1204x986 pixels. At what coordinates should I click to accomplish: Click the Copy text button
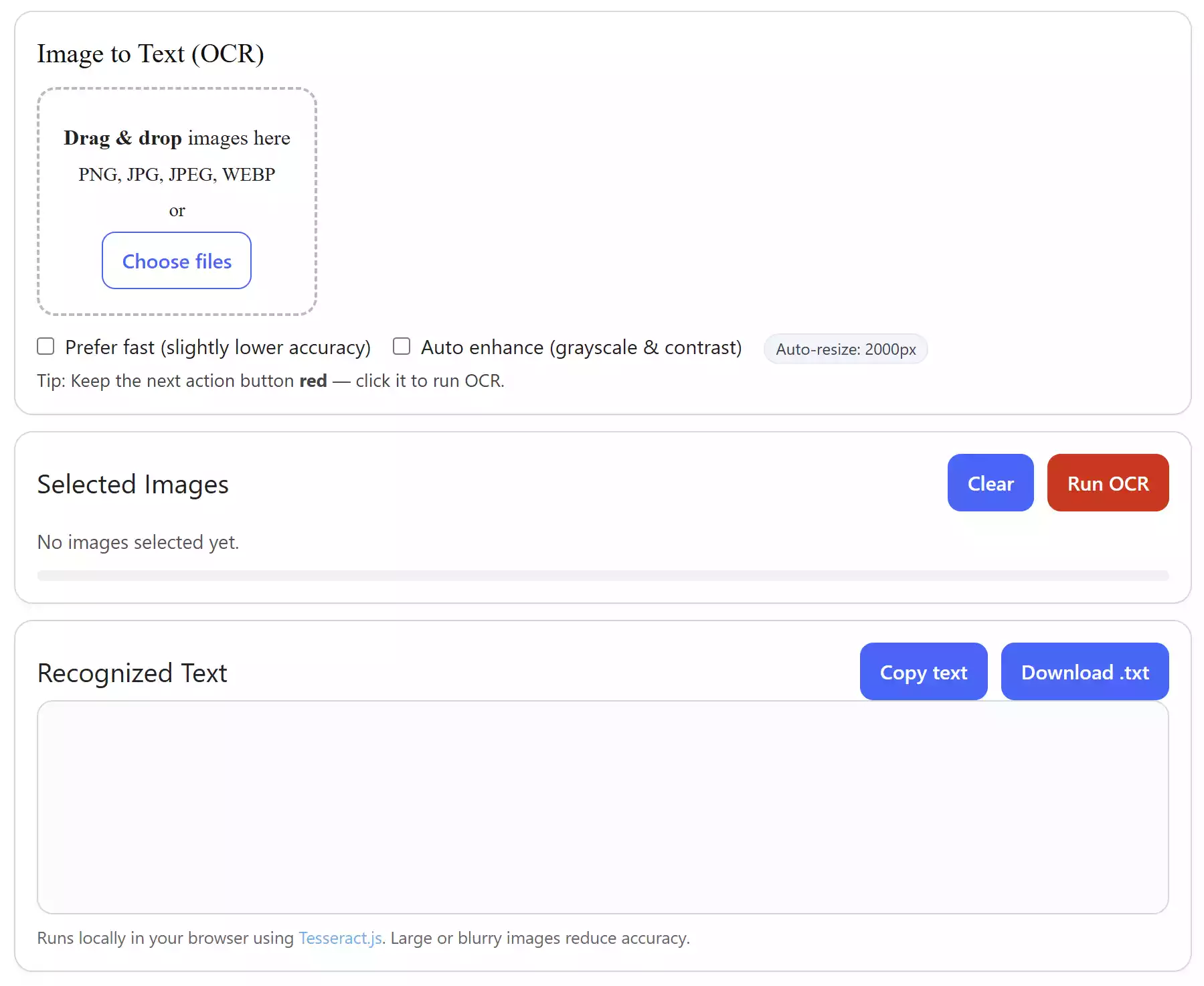tap(923, 672)
